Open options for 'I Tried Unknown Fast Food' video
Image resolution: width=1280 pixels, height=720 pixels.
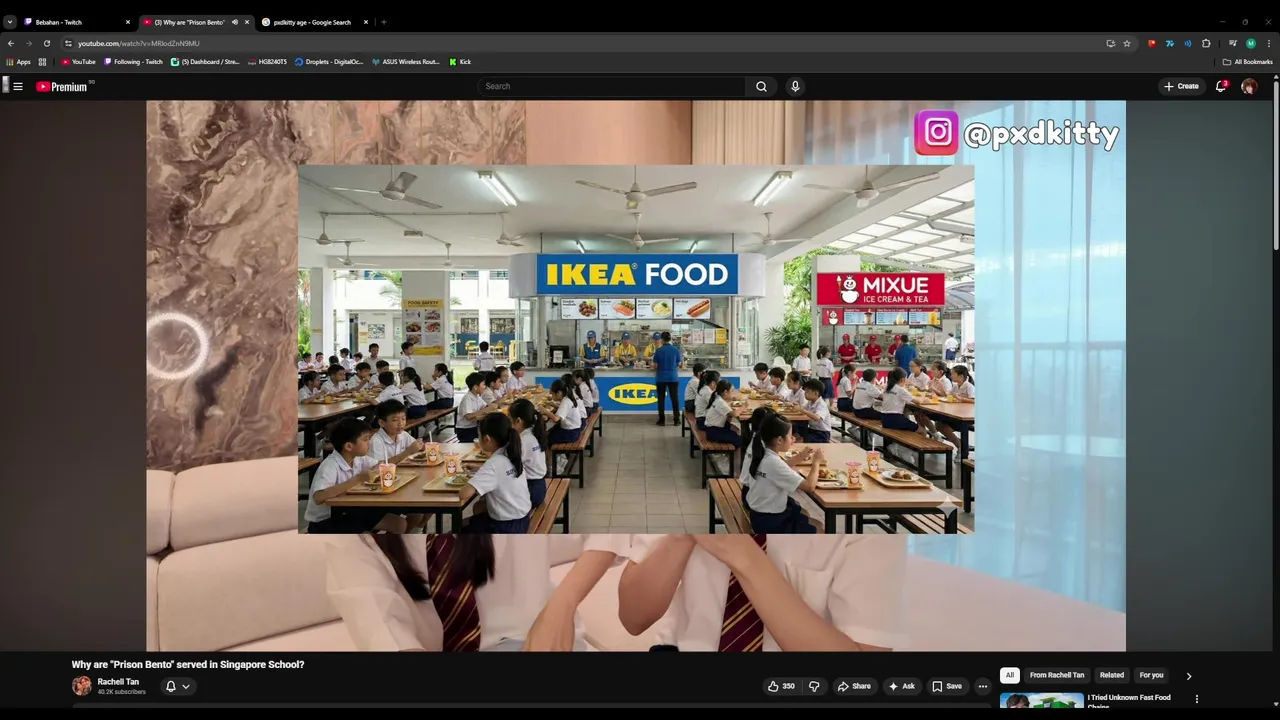click(1196, 699)
